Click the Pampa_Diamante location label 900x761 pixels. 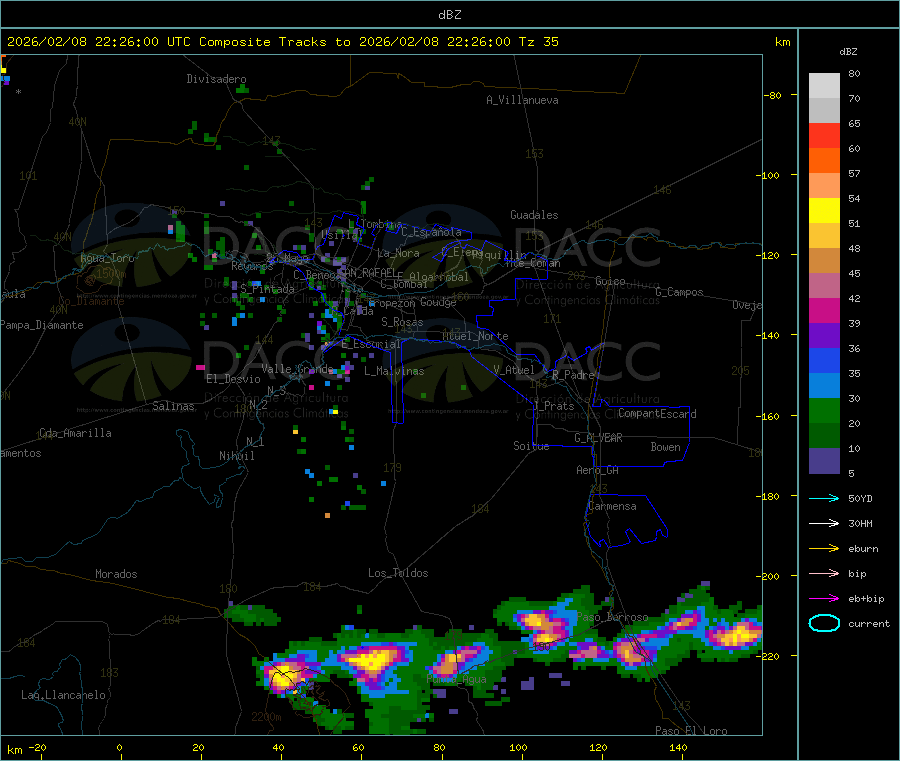click(42, 325)
